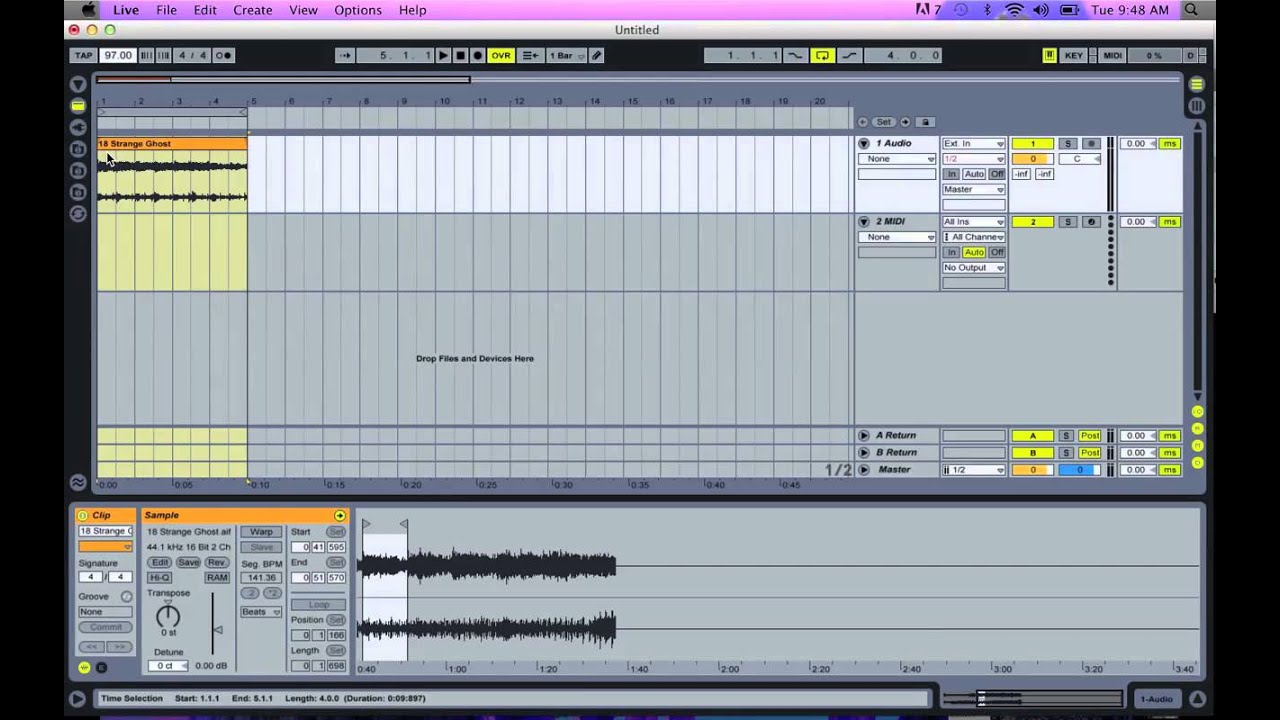
Task: Unfold the A Return track
Action: [x=864, y=435]
